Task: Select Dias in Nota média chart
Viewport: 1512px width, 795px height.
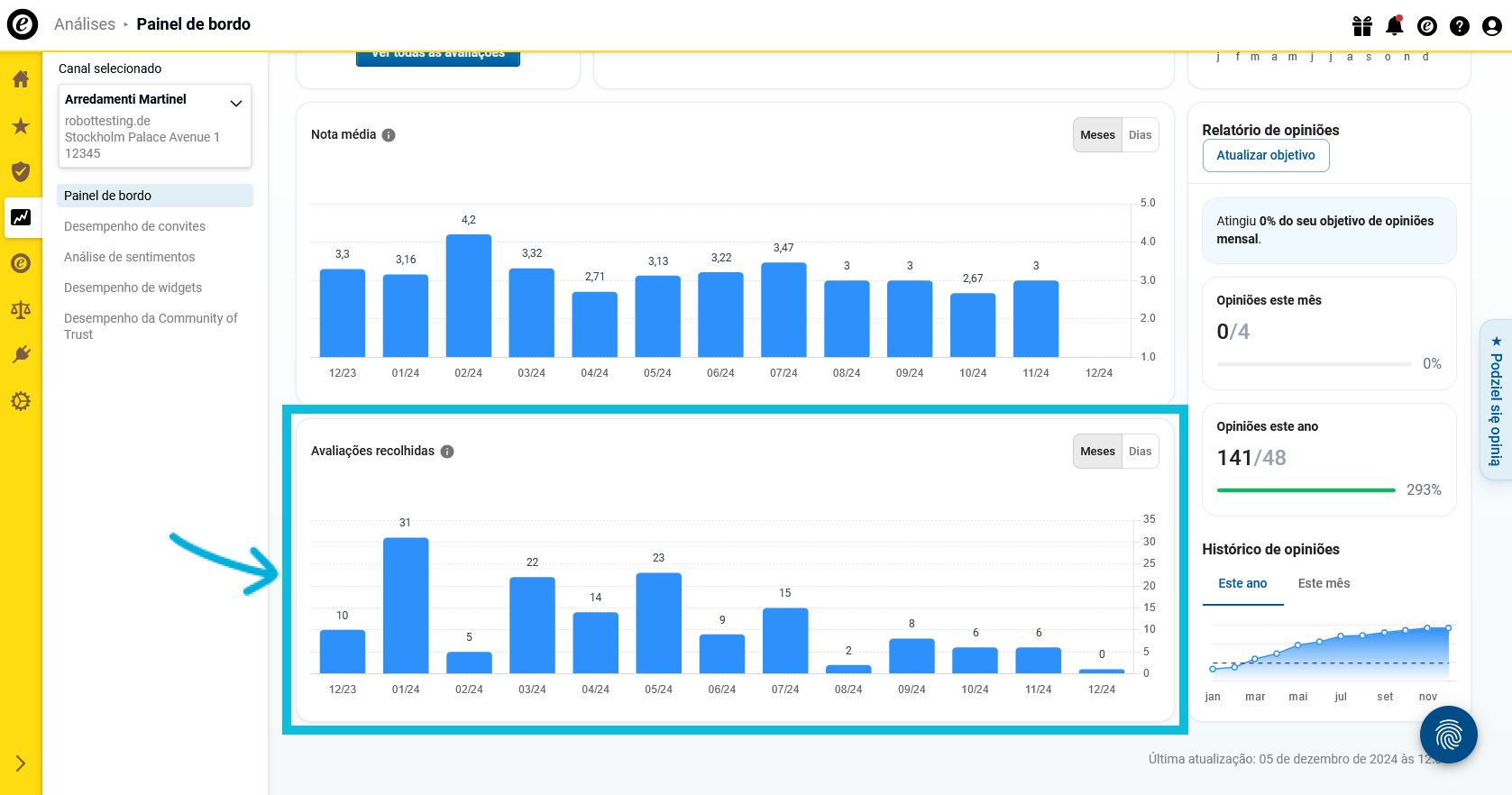Action: point(1140,135)
